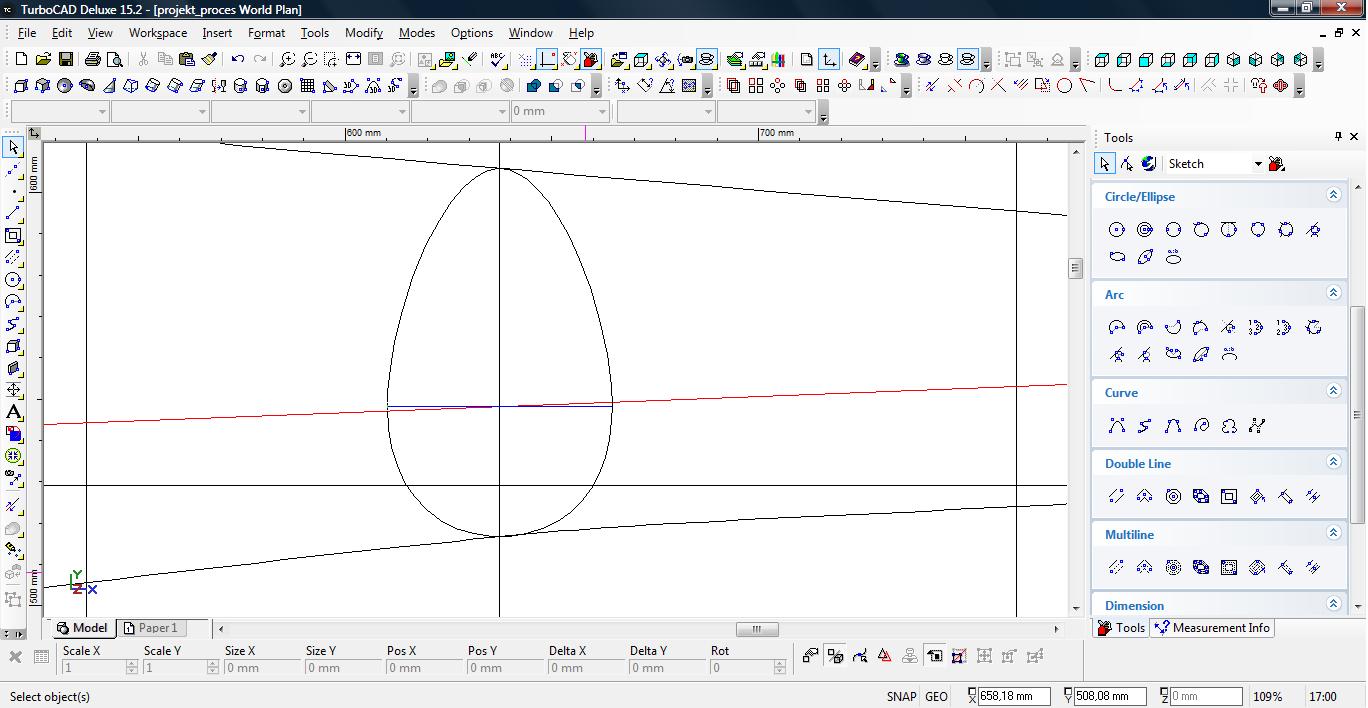1368x708 pixels.
Task: Open the Sketch dropdown in Tools panel
Action: coord(1257,164)
